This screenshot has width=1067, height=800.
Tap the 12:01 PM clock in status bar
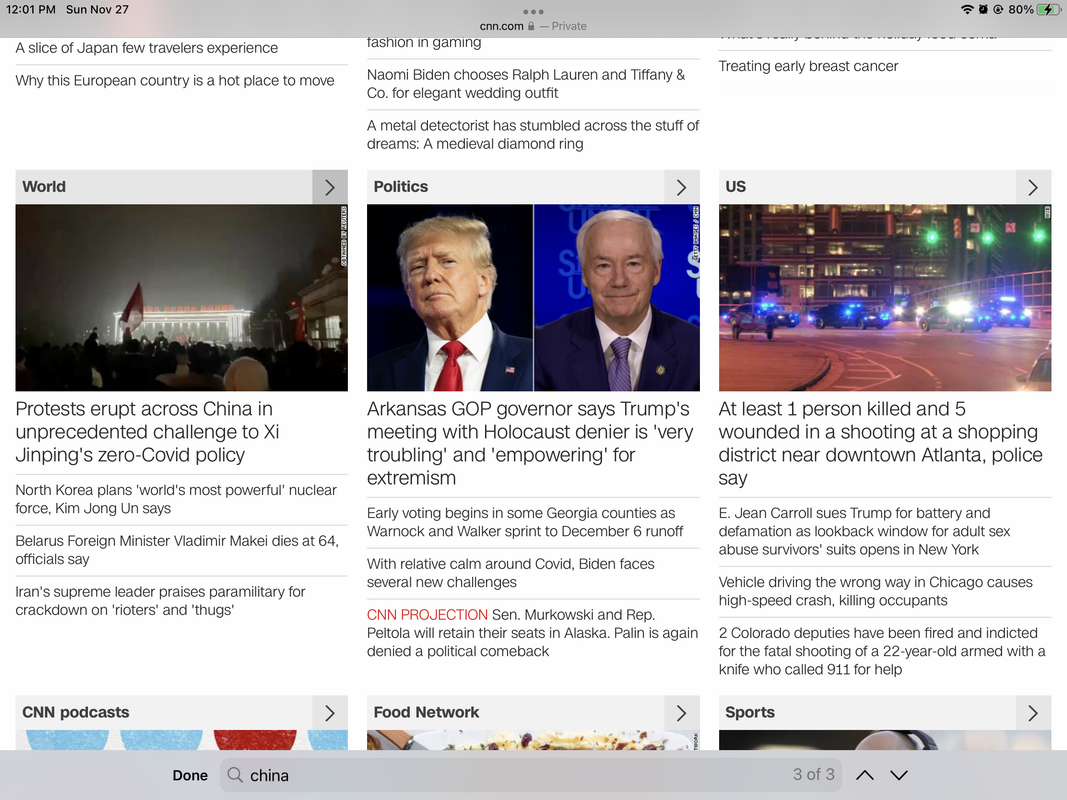coord(31,10)
